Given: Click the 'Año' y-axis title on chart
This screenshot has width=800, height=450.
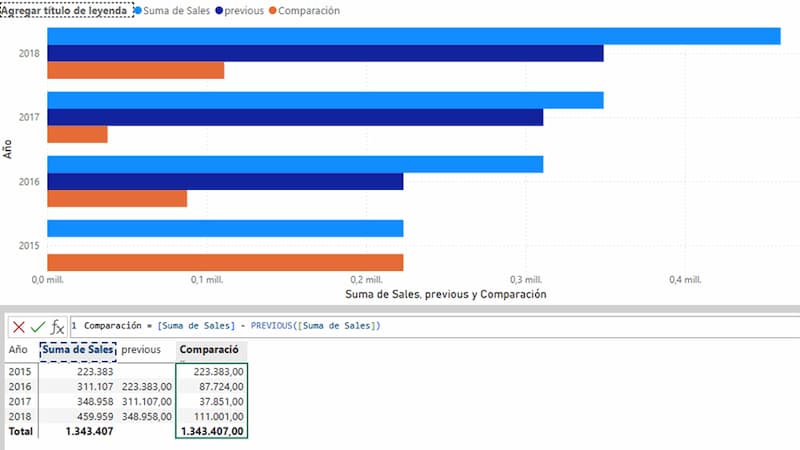Looking at the screenshot, I should click(x=7, y=149).
